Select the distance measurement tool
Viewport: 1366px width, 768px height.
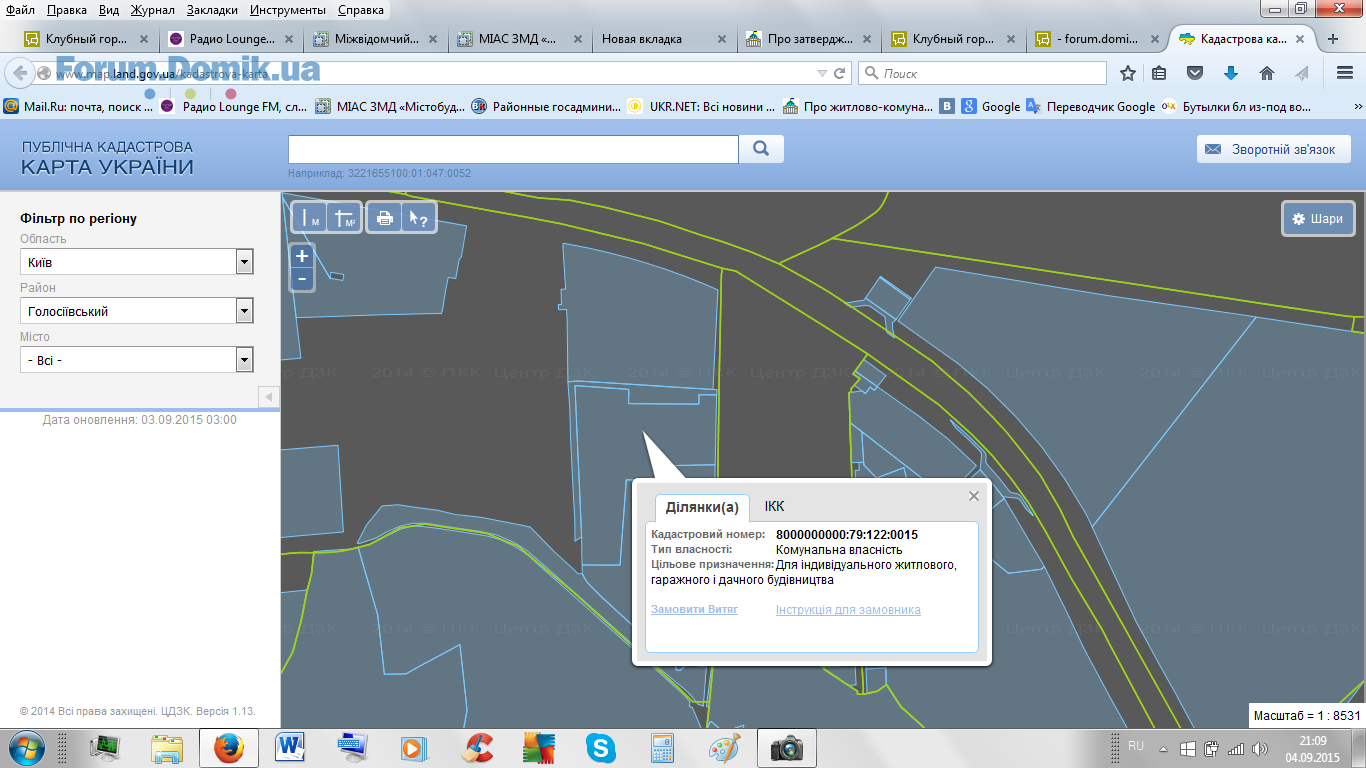click(x=310, y=218)
